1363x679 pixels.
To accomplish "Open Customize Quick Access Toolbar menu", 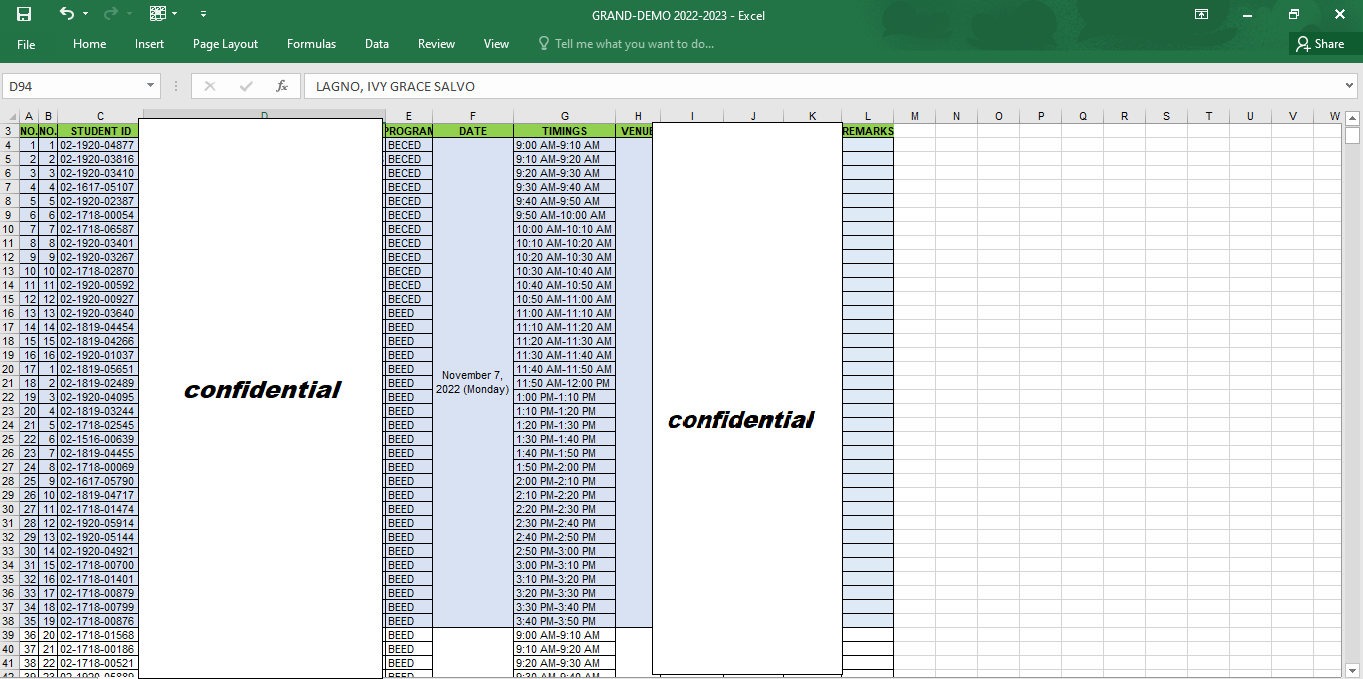I will click(203, 14).
